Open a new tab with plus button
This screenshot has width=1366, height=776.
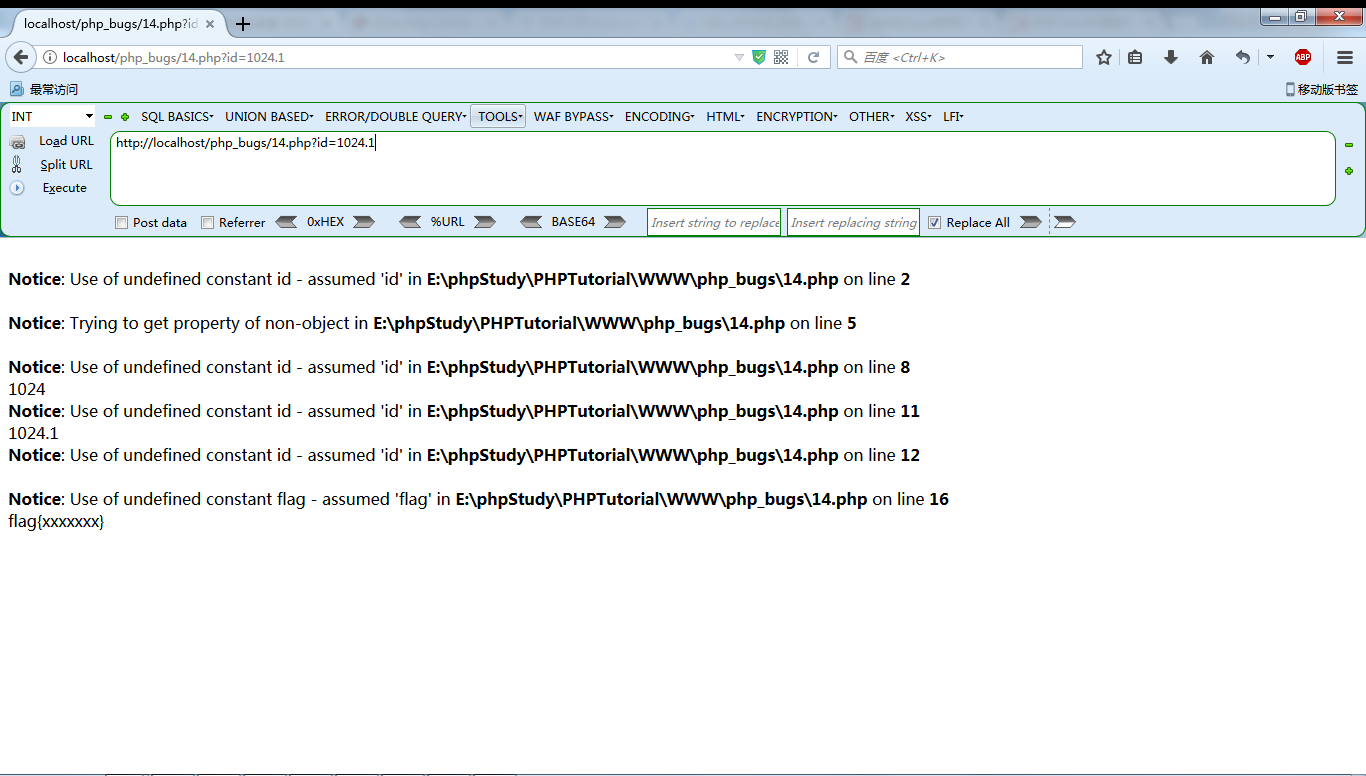[243, 23]
